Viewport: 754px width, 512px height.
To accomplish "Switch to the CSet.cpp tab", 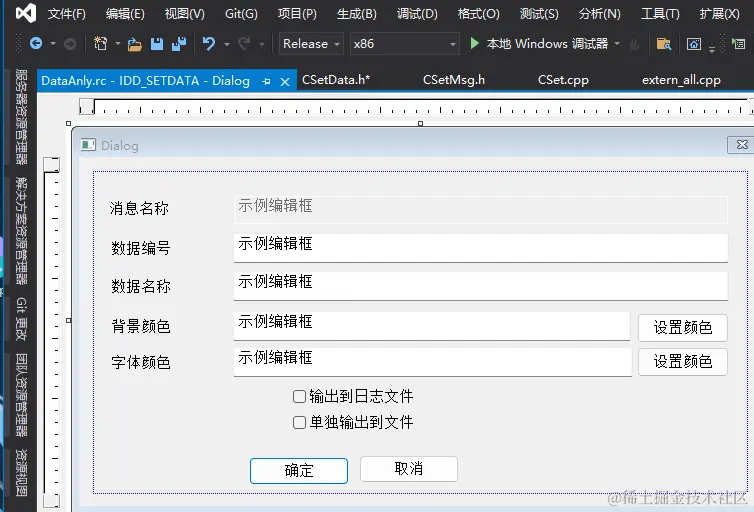I will [563, 80].
